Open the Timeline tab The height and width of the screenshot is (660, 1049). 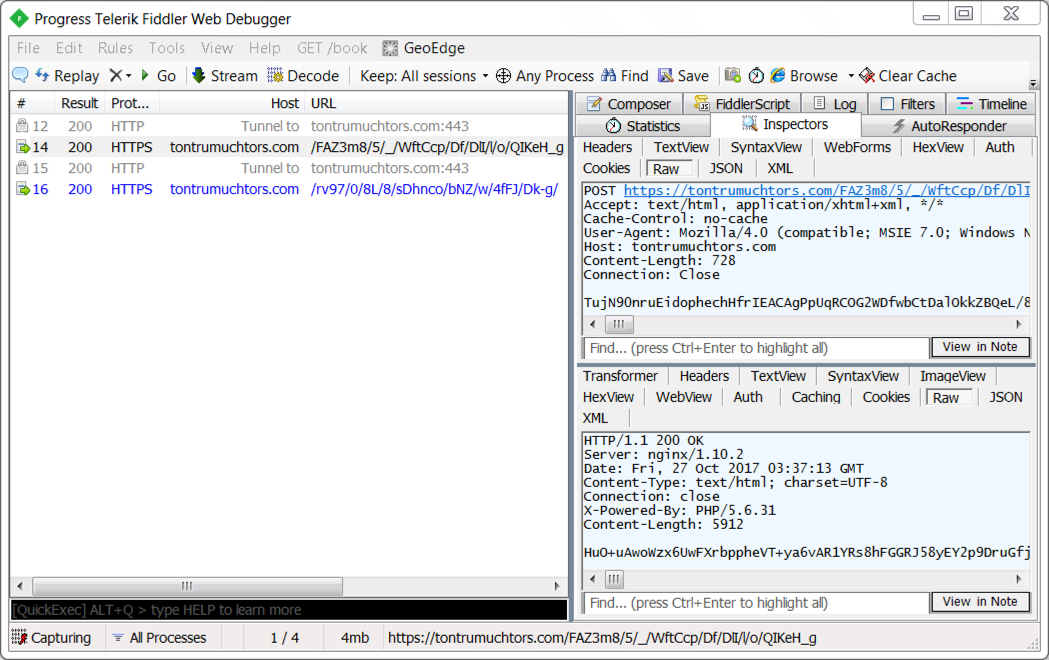point(991,104)
